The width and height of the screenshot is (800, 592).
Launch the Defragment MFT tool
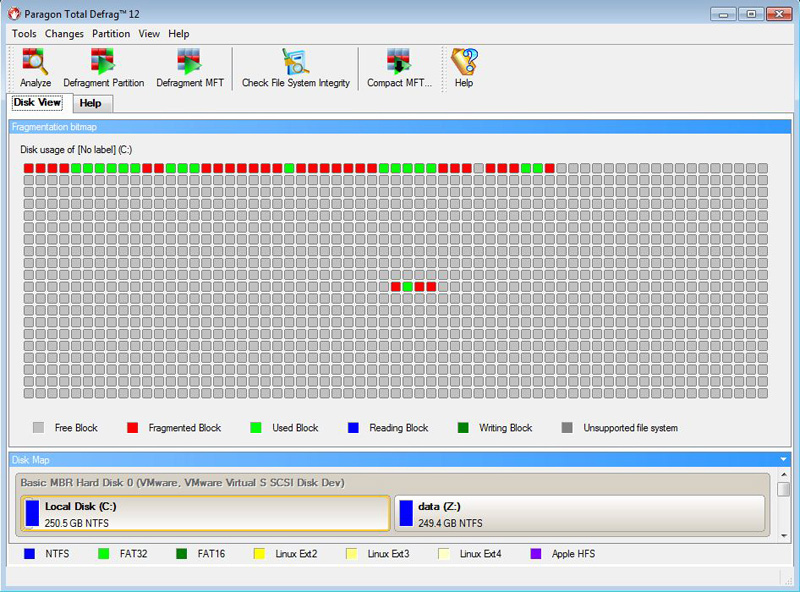[x=190, y=68]
